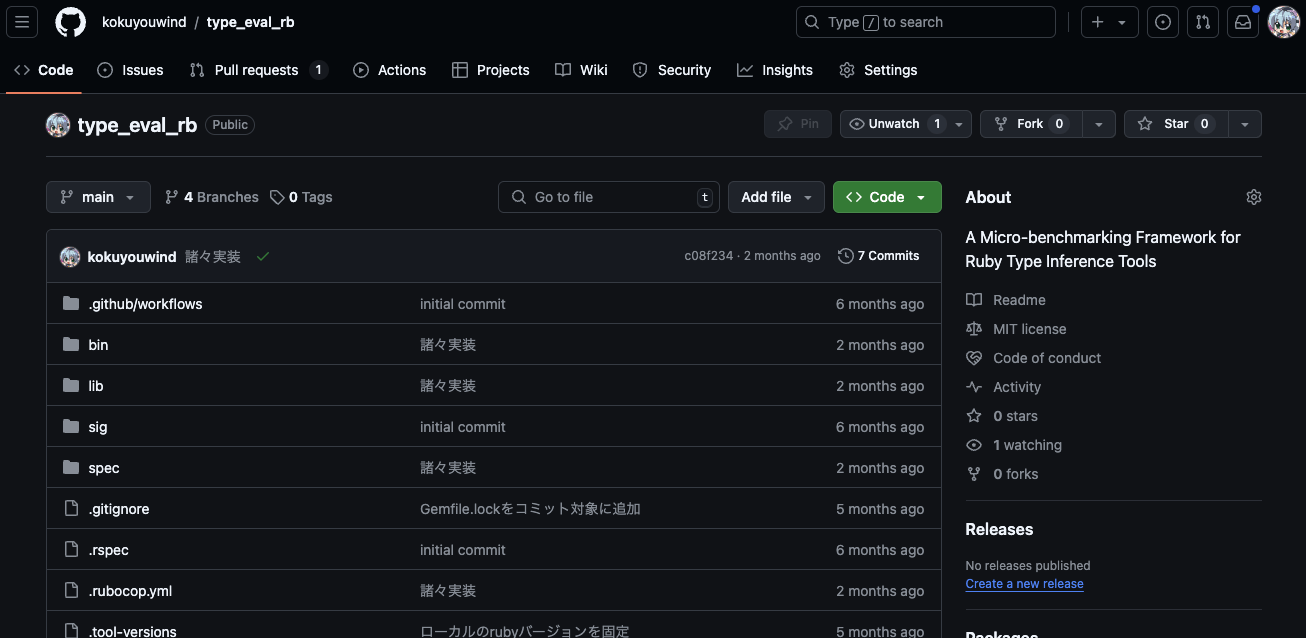Open the sig folder
The image size is (1306, 638).
point(97,427)
